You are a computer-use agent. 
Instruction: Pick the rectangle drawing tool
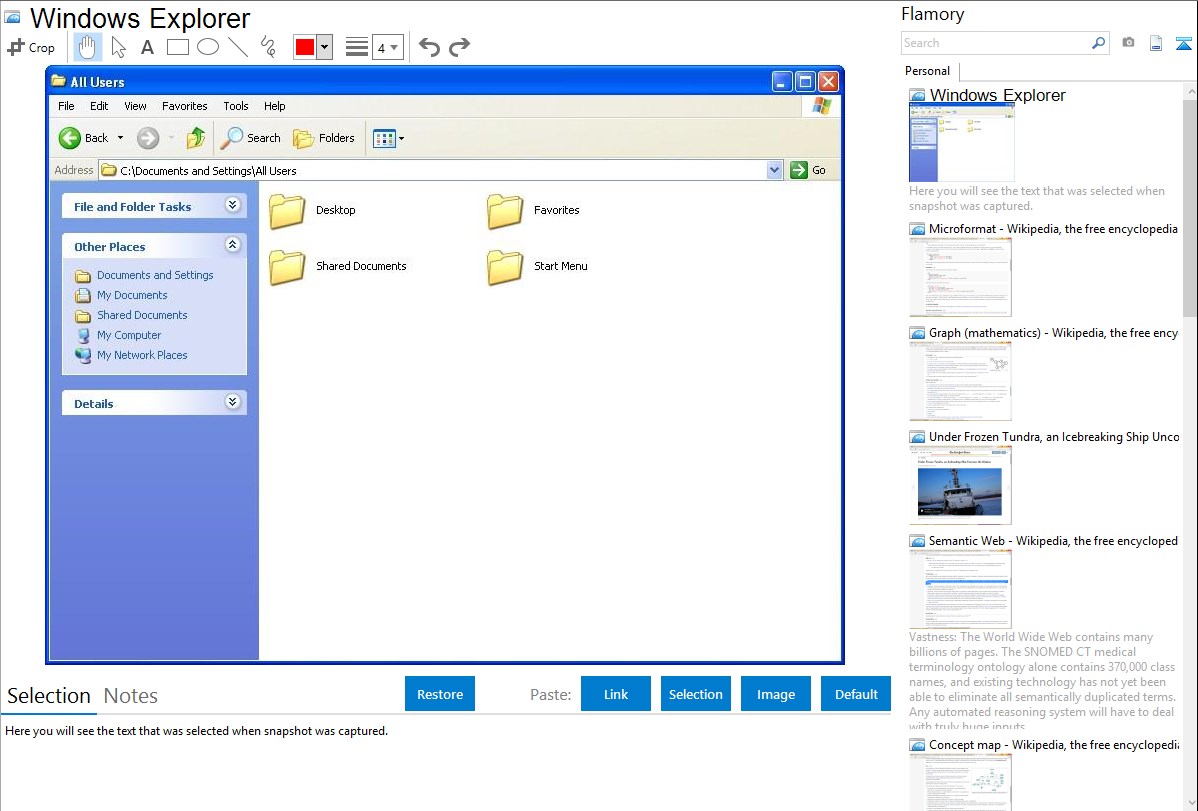coord(177,47)
